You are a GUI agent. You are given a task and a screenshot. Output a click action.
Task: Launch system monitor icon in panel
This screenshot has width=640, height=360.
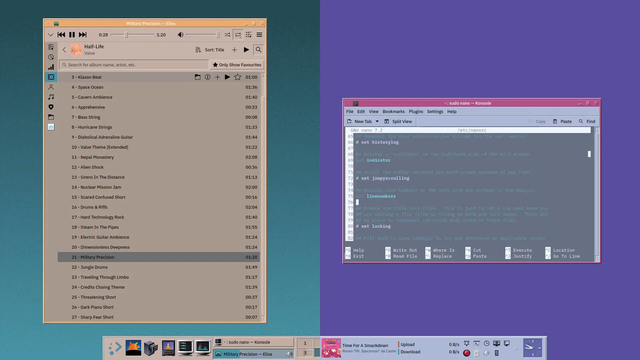tap(202, 348)
